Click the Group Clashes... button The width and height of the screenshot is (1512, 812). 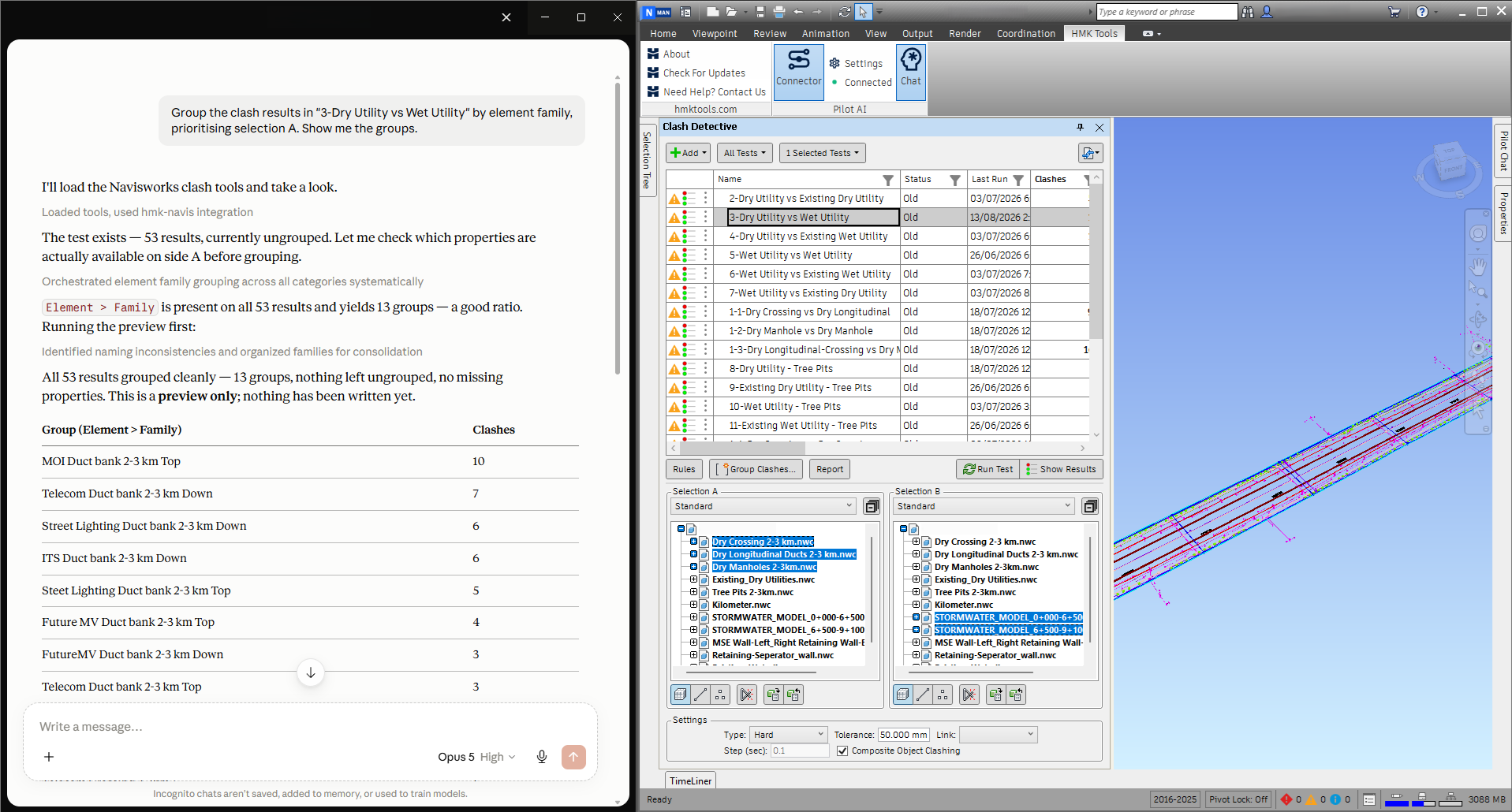(756, 469)
